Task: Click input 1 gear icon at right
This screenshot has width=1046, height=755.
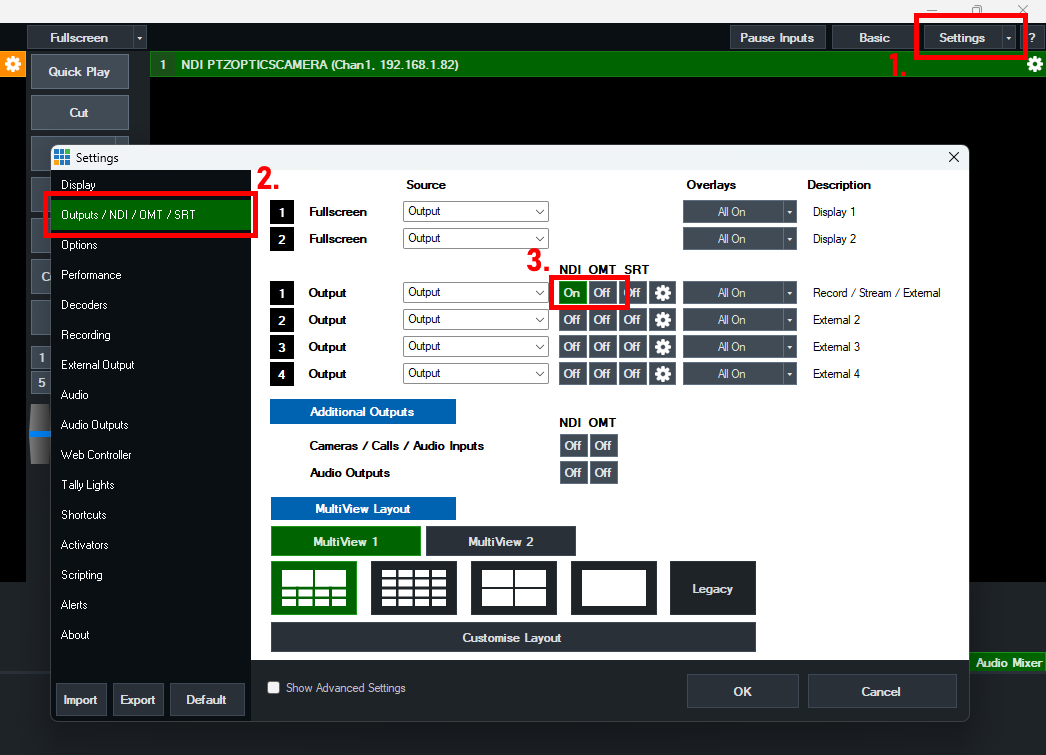Action: [1035, 64]
